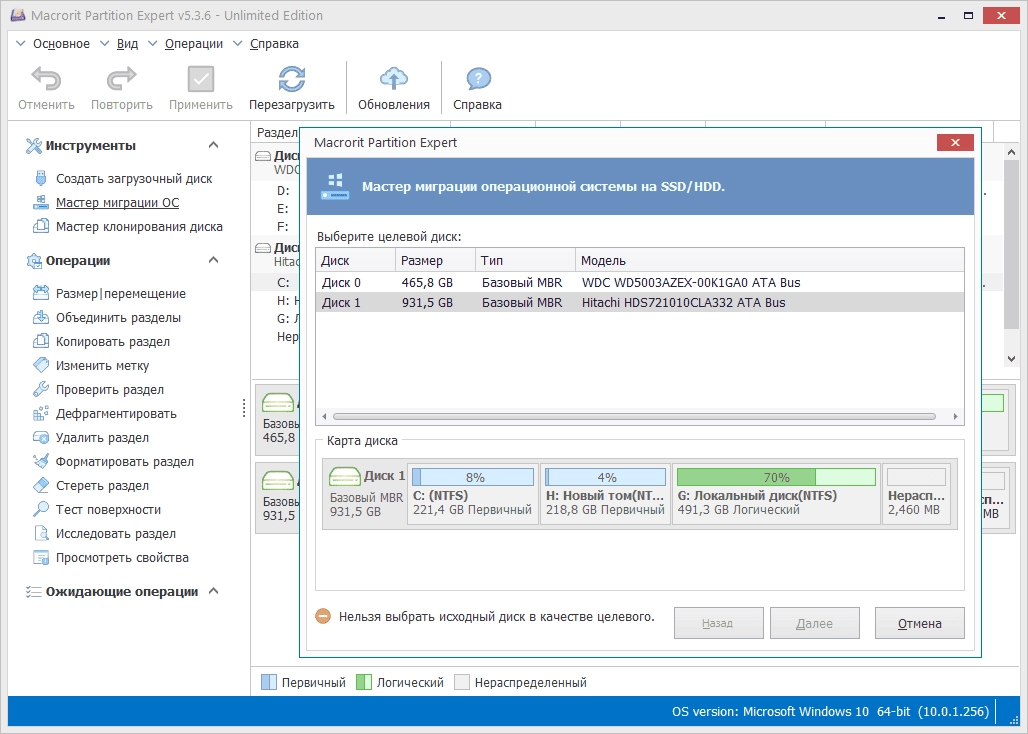The image size is (1028, 734).
Task: Click the H: Новый том 4% usage bar
Action: click(605, 477)
